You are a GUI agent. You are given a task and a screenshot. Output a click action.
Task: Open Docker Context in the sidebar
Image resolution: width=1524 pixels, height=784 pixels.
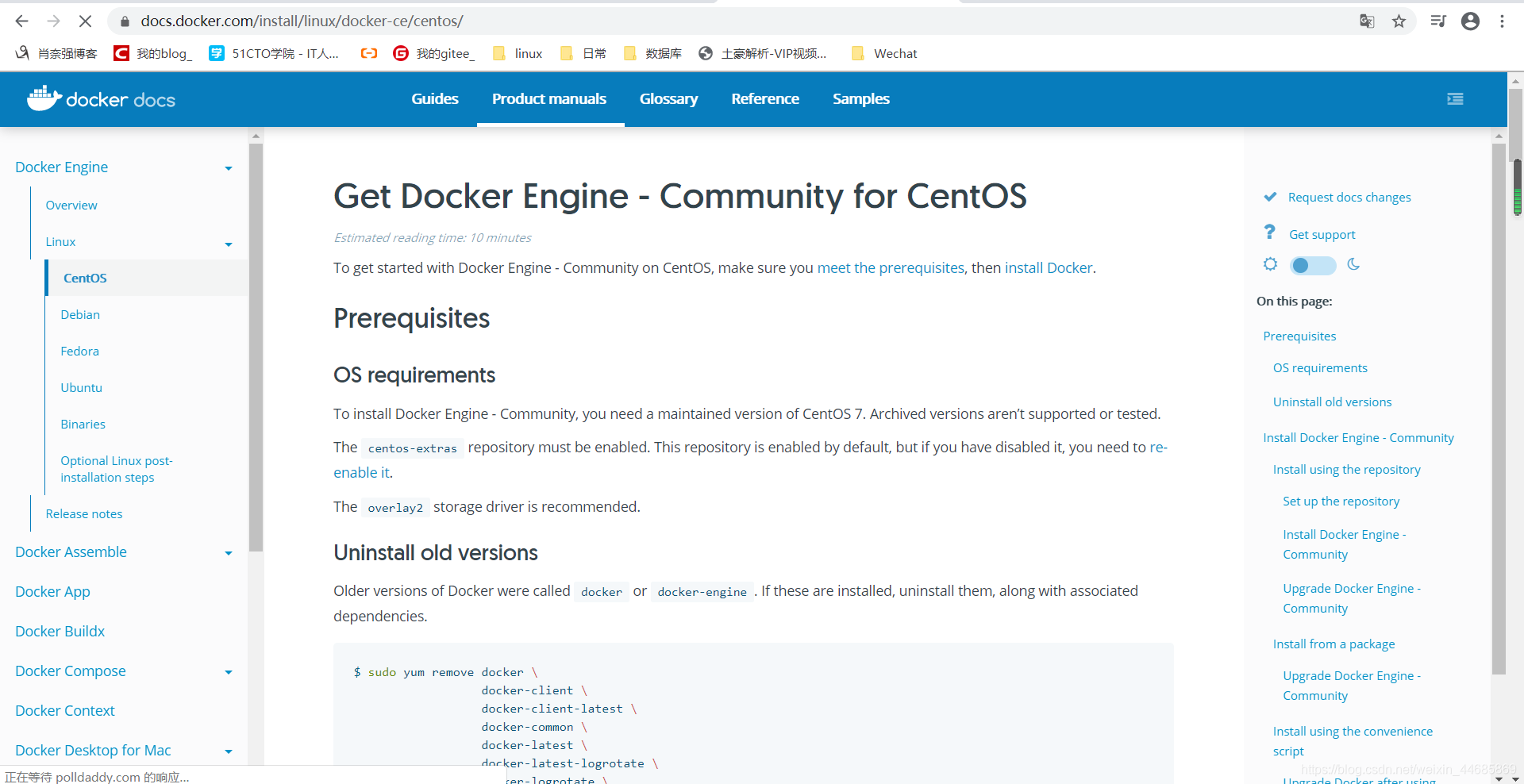tap(65, 710)
